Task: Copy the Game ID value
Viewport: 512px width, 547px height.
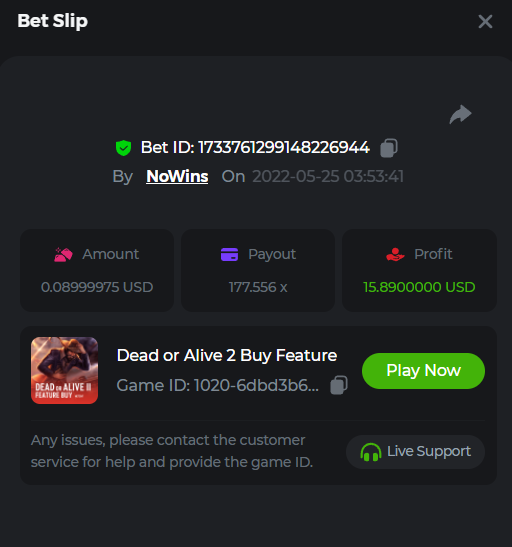Action: pos(339,385)
